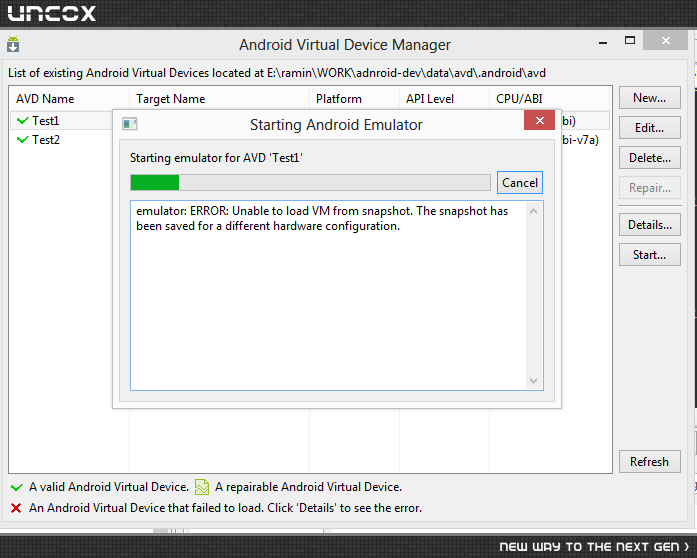The height and width of the screenshot is (558, 697).
Task: Sort by Target Name column header
Action: click(220, 99)
